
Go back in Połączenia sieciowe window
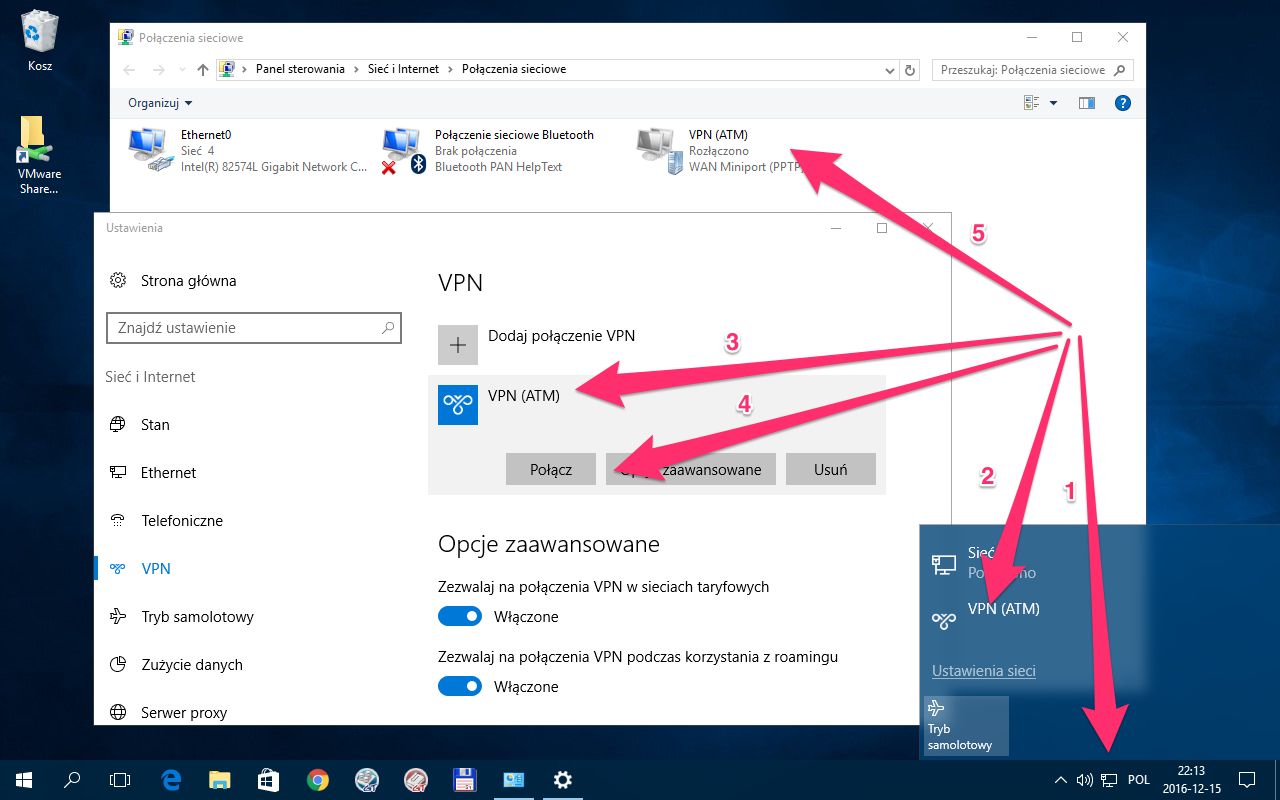point(129,70)
